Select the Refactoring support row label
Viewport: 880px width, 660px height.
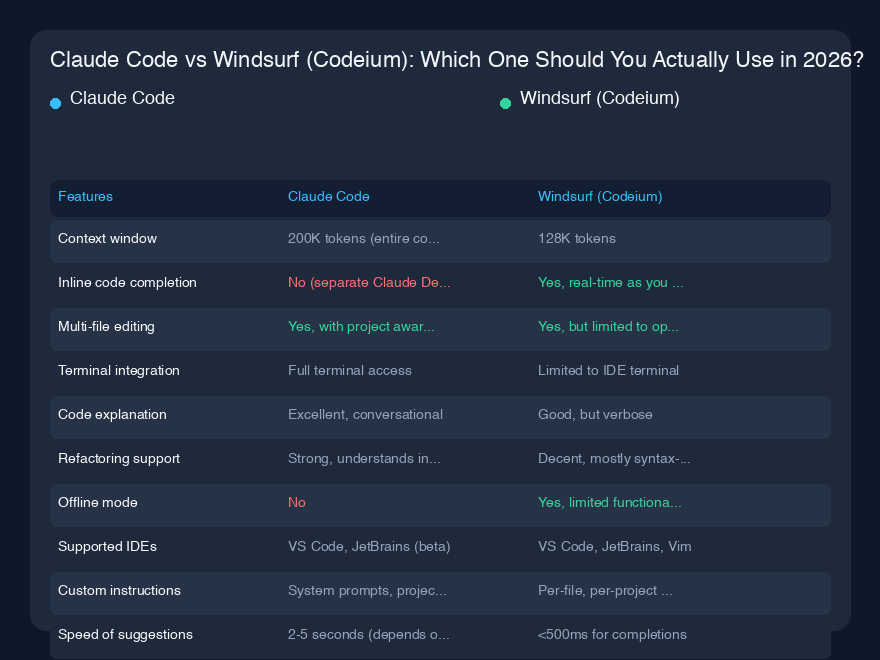coord(119,459)
